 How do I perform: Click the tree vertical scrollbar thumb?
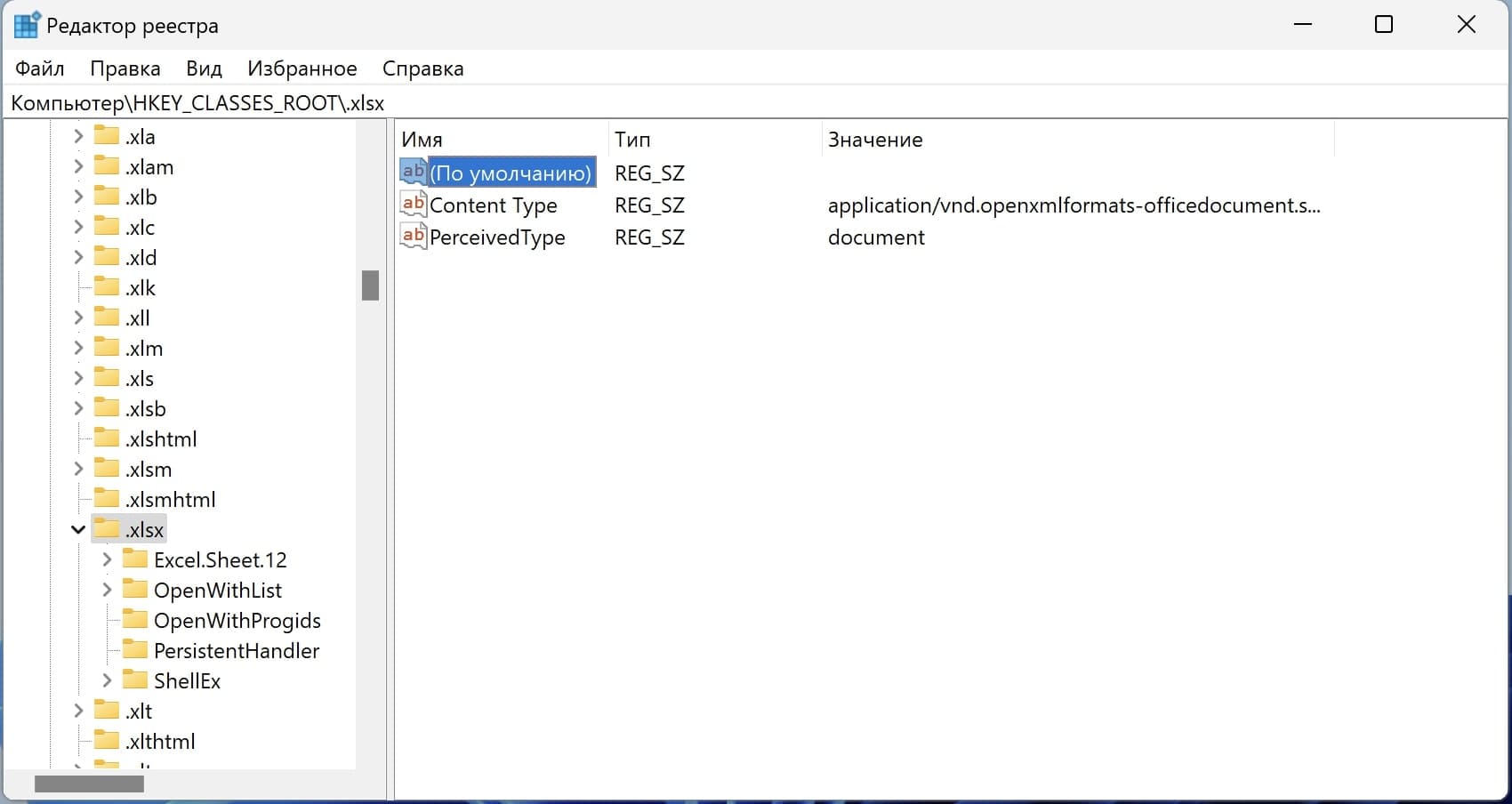click(x=371, y=285)
